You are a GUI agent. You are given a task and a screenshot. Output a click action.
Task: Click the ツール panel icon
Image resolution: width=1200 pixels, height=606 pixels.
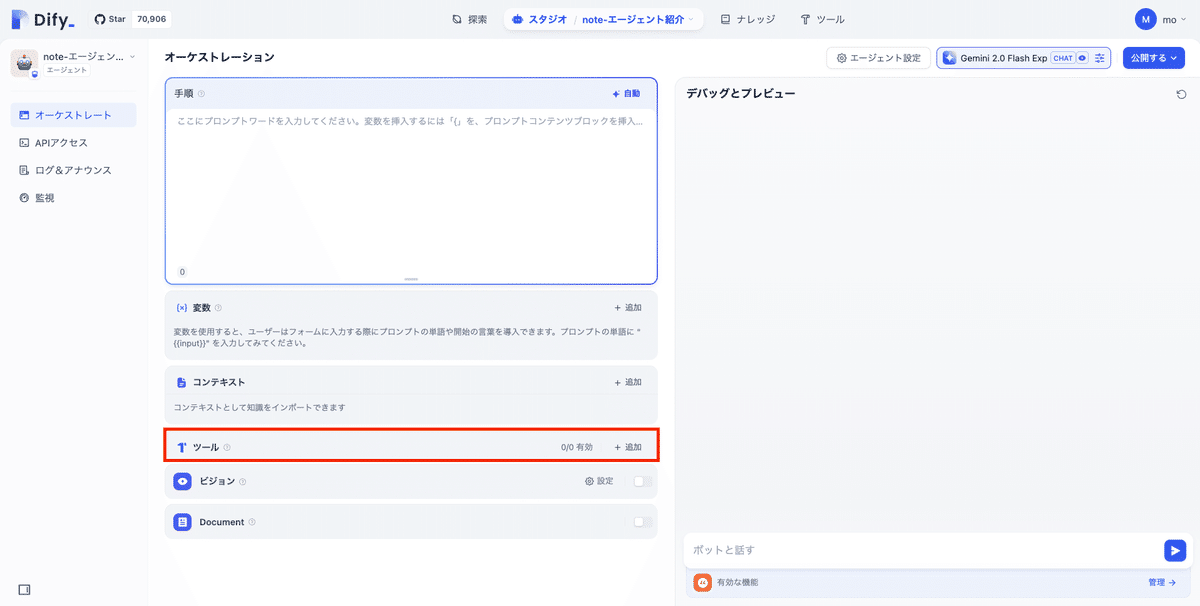(x=180, y=447)
